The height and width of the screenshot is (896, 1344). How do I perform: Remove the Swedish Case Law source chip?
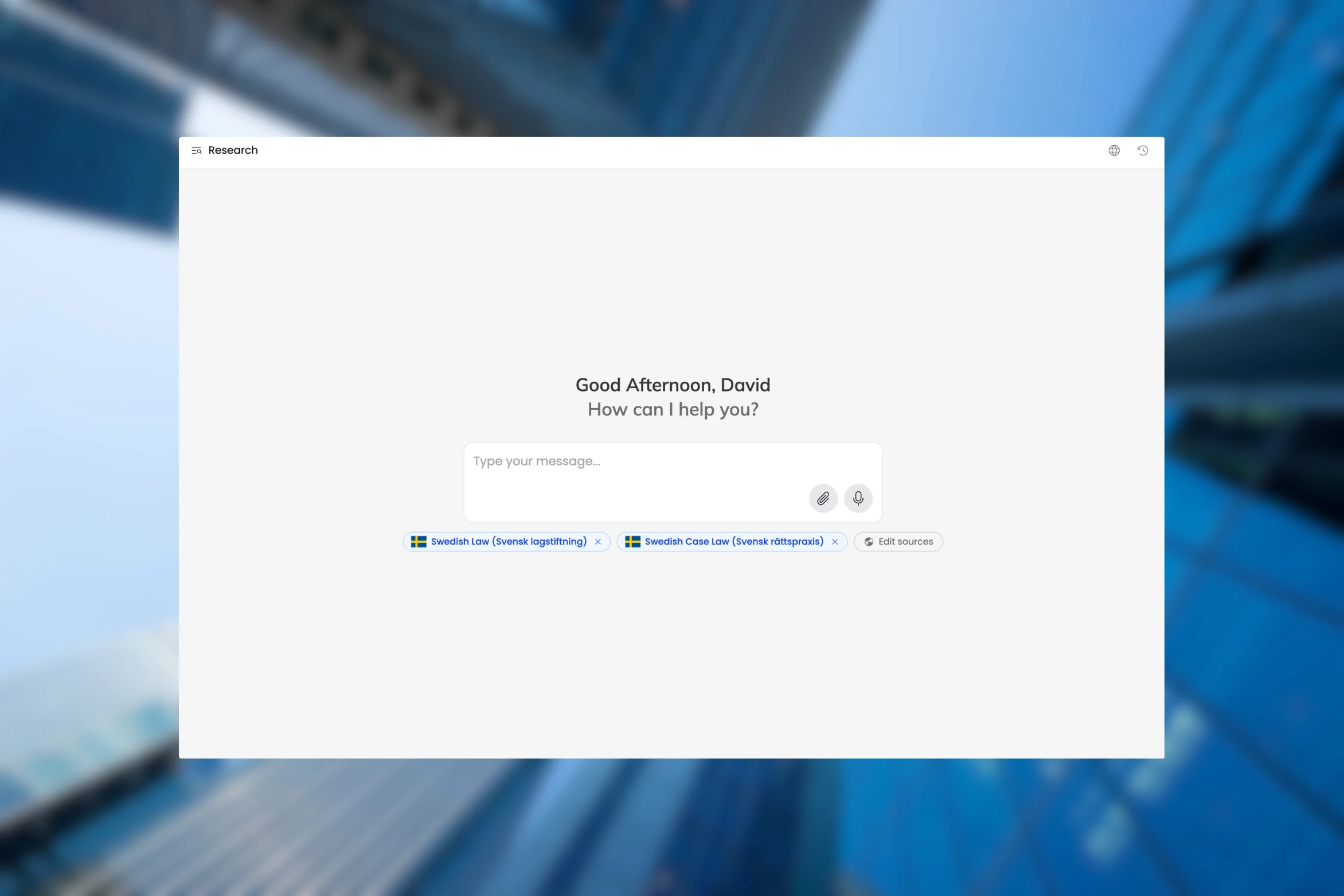[x=835, y=542]
